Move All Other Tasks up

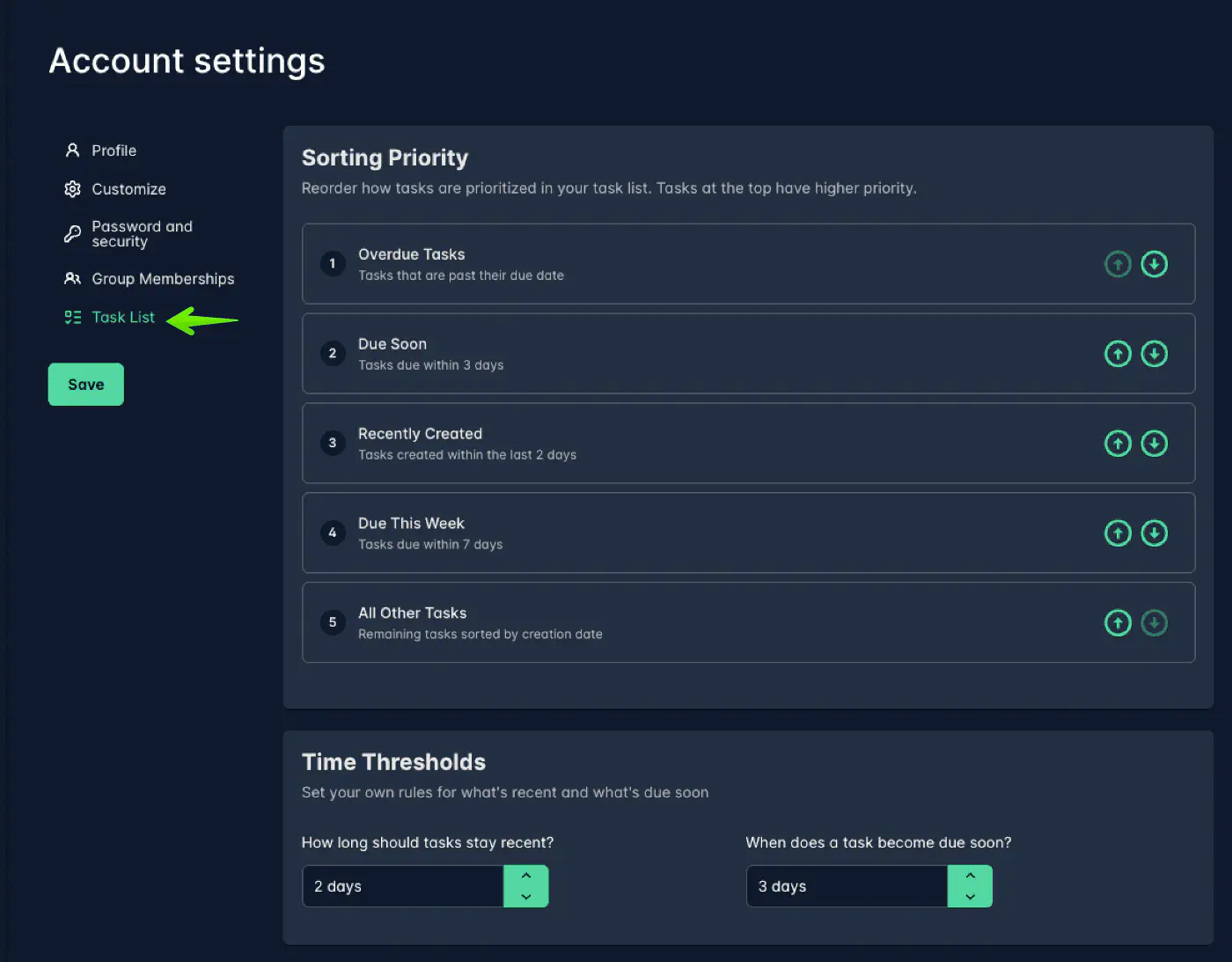click(x=1118, y=623)
